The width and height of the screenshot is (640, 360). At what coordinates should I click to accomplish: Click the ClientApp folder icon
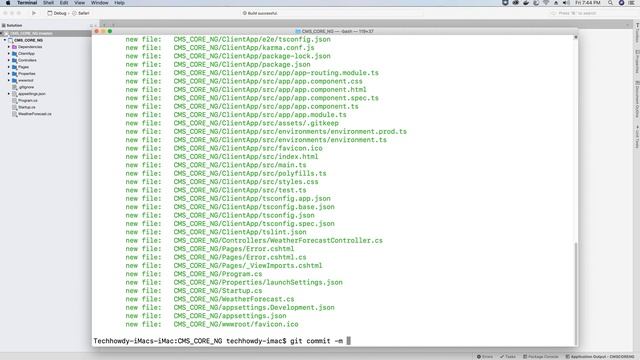(14, 53)
